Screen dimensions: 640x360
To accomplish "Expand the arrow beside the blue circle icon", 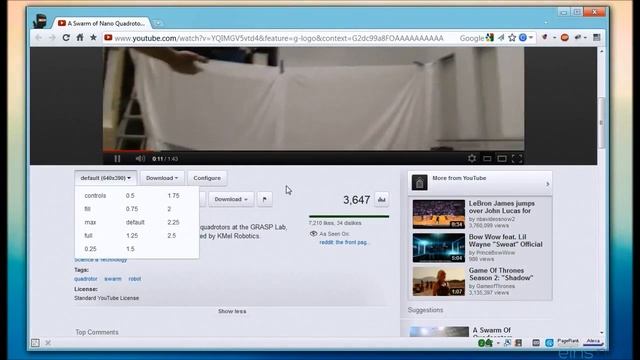I will click(531, 38).
